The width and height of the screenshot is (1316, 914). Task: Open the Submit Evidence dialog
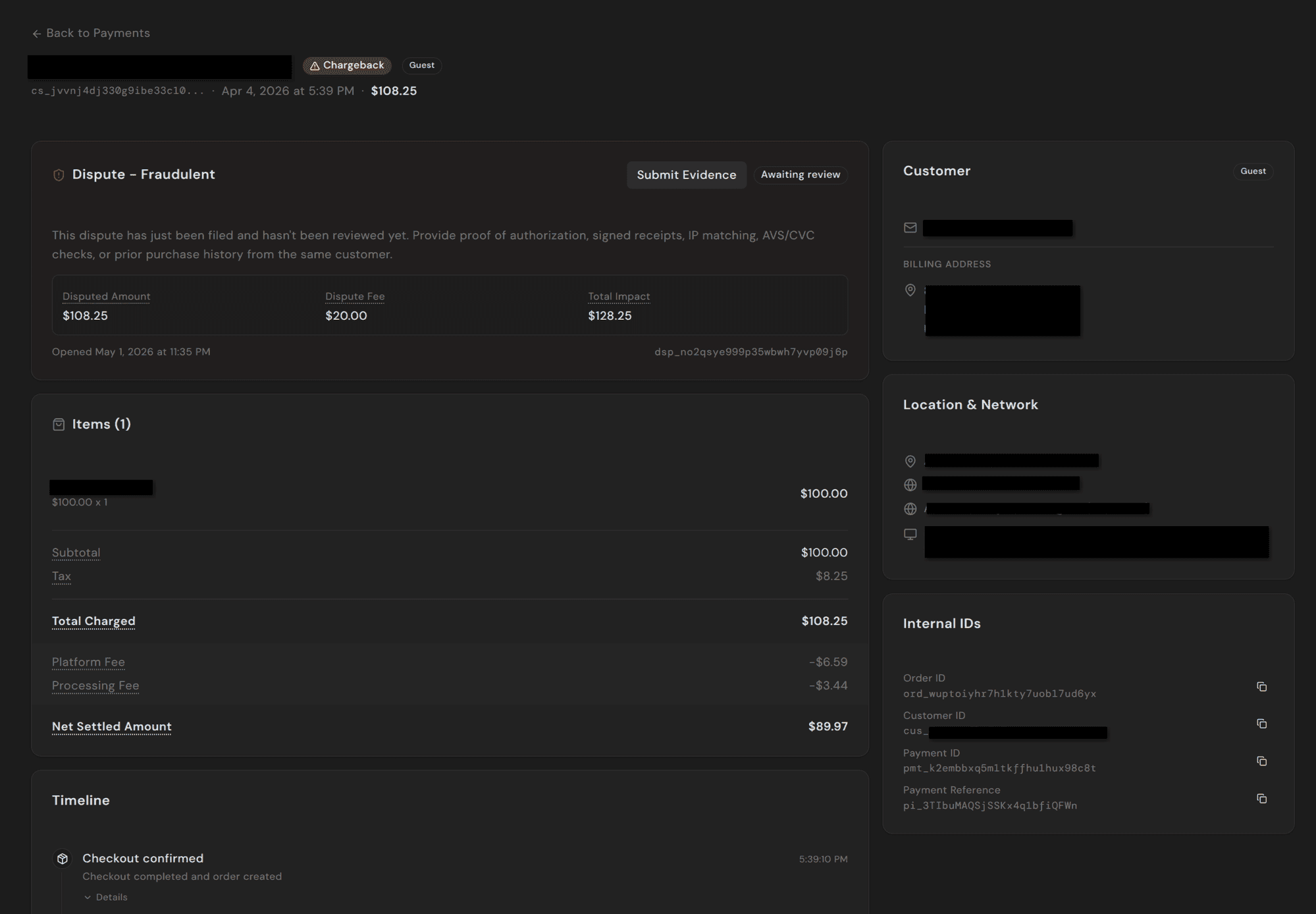(686, 175)
